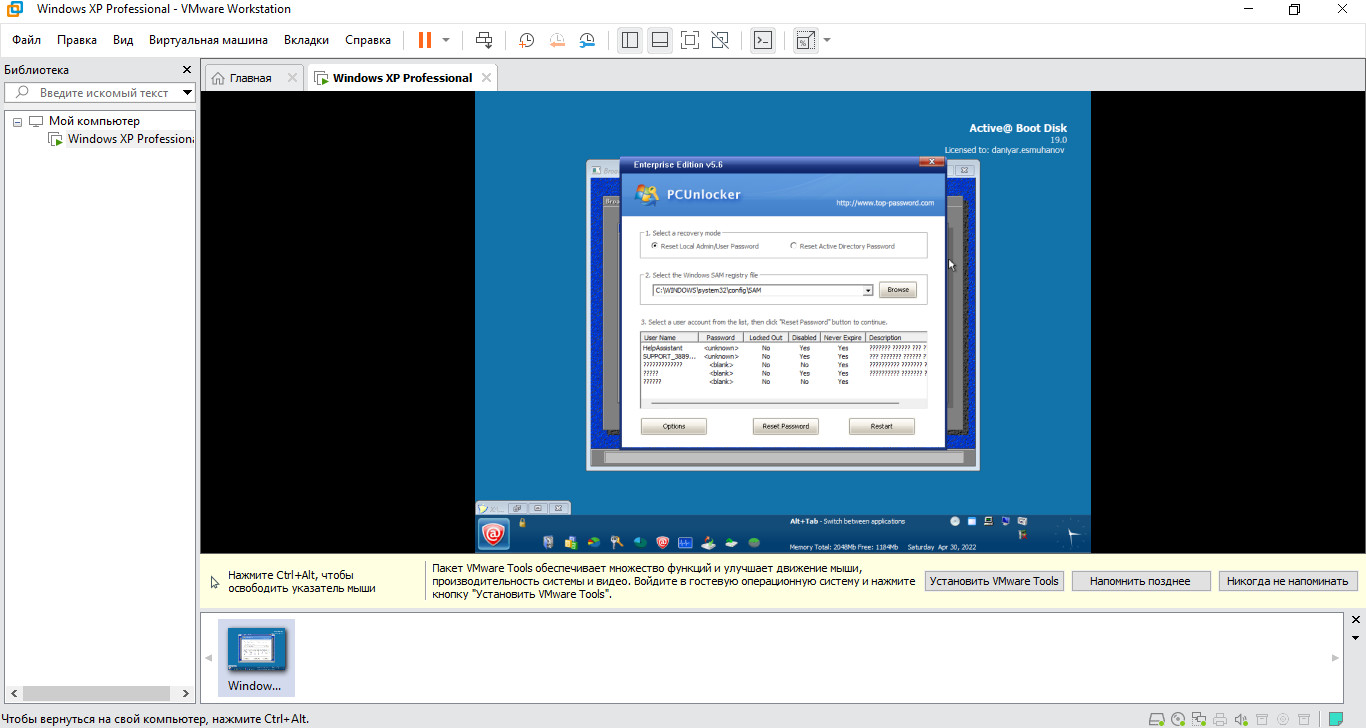Select Windows XP Professional in library tree

coord(130,139)
